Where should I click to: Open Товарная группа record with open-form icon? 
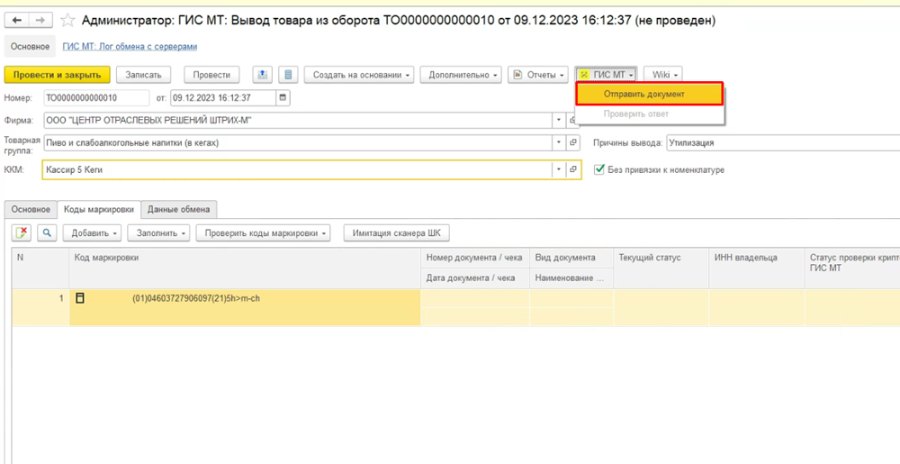[572, 142]
